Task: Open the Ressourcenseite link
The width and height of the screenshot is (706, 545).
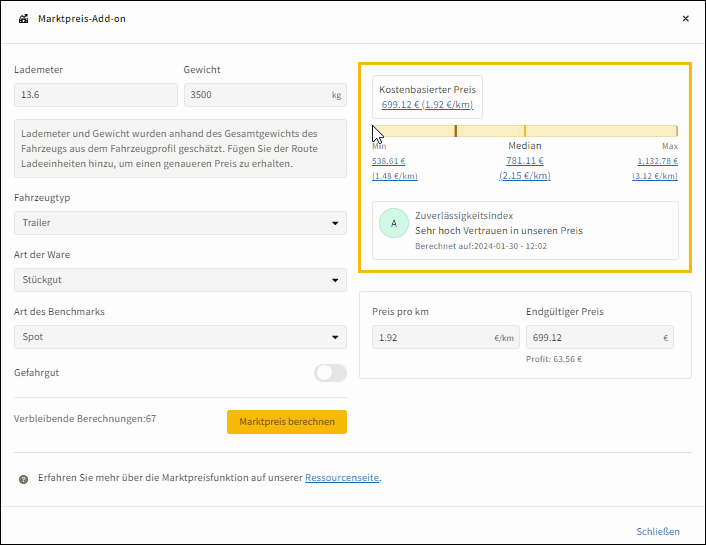Action: tap(342, 478)
